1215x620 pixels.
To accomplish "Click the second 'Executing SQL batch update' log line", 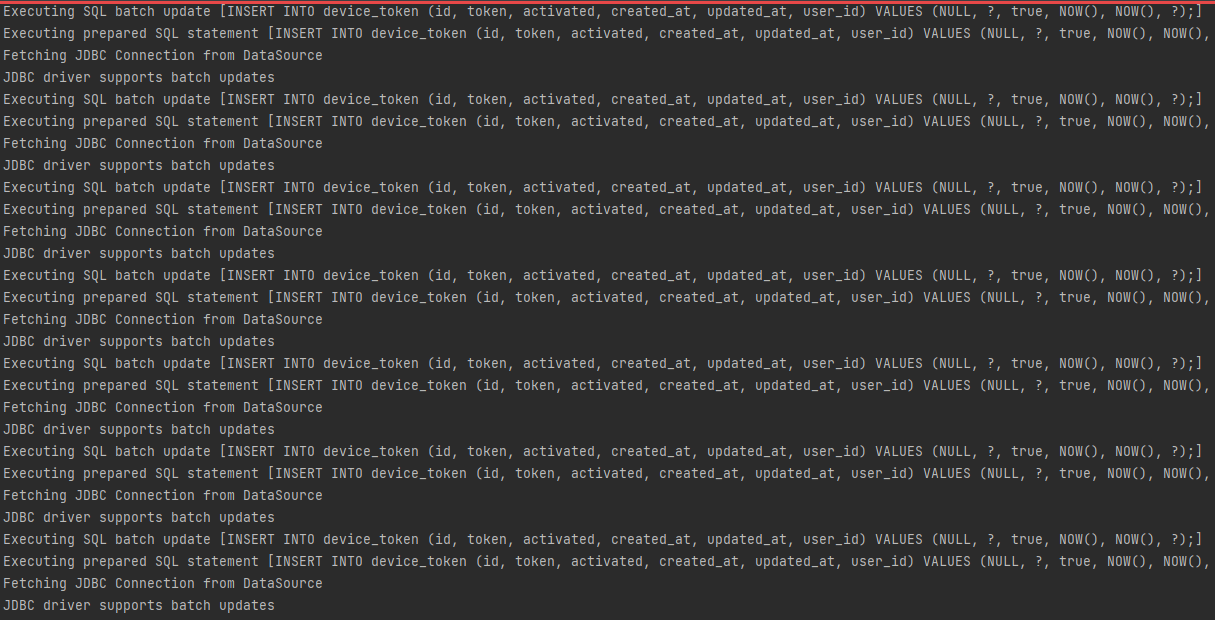I will pos(602,99).
